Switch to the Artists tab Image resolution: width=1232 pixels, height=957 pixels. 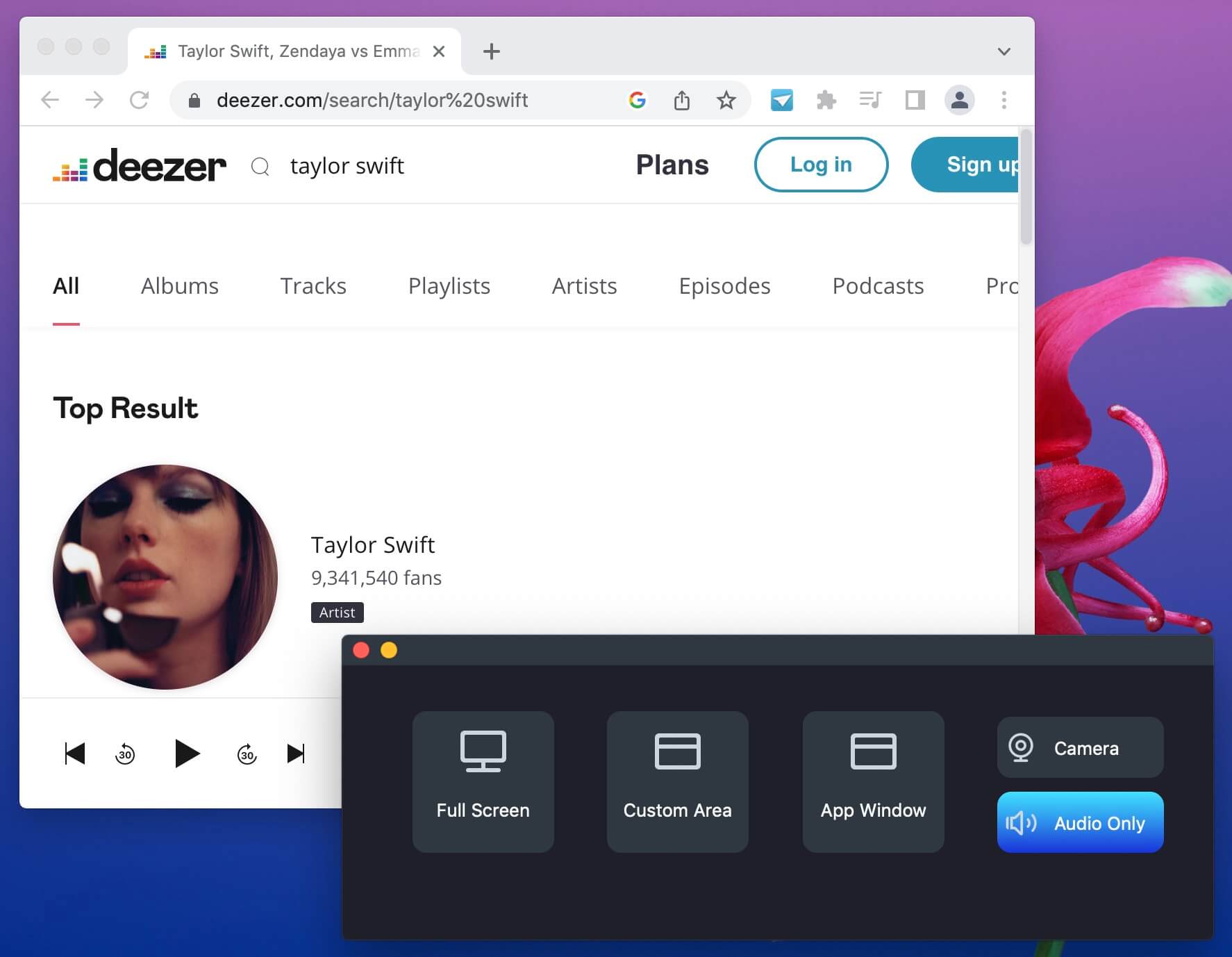click(585, 286)
